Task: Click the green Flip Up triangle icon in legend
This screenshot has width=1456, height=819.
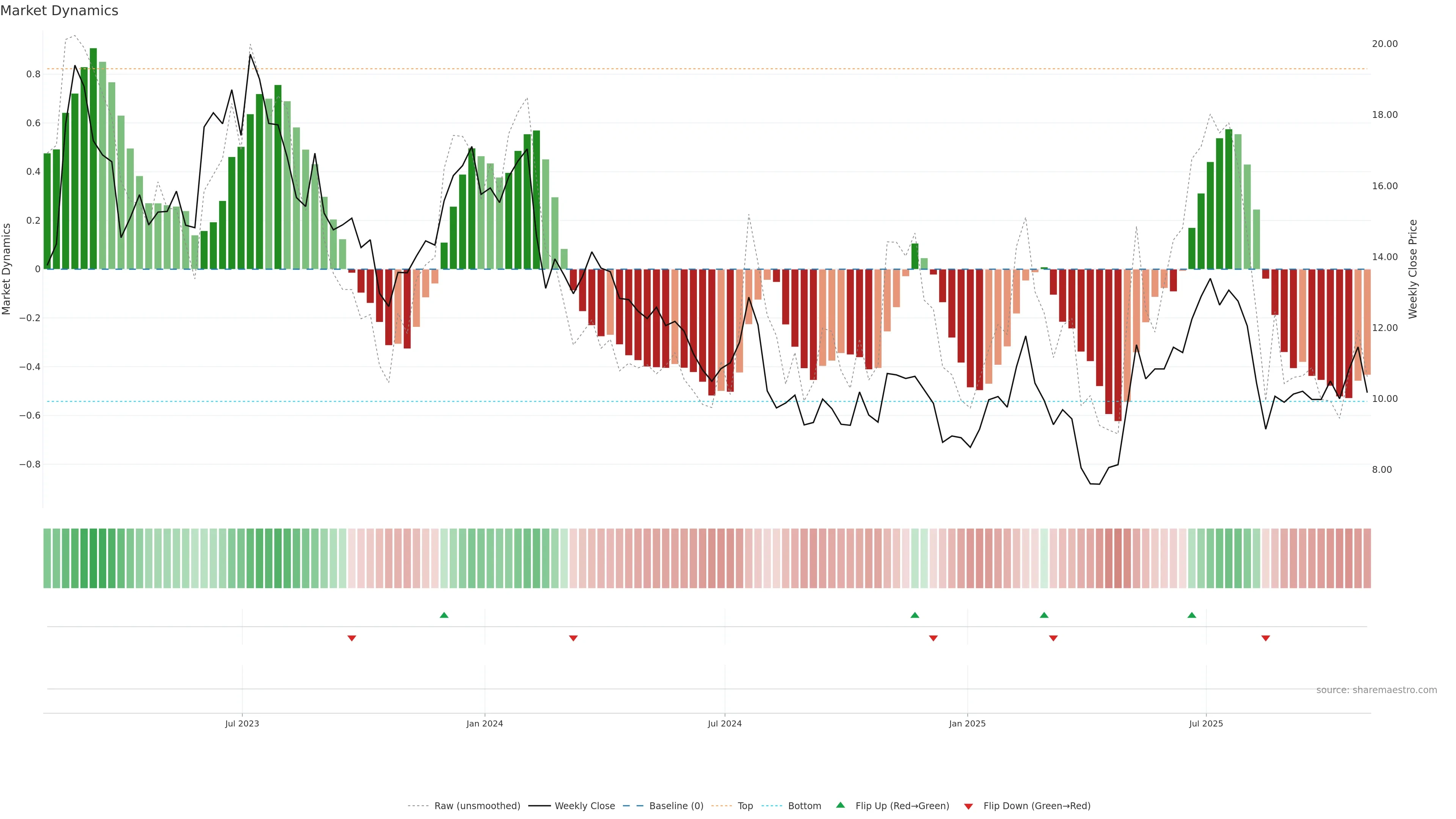Action: tap(841, 805)
